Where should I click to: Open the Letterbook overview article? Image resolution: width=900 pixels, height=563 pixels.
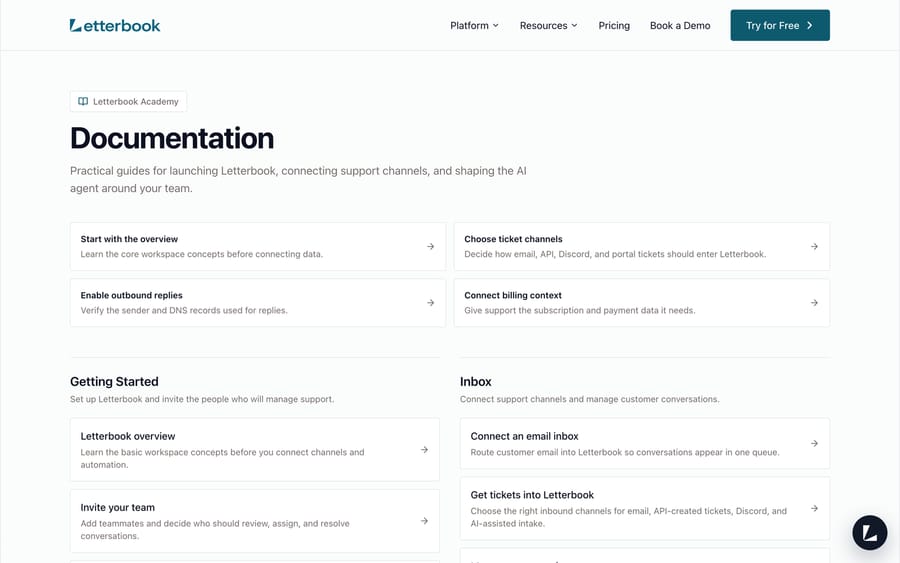[x=255, y=449]
